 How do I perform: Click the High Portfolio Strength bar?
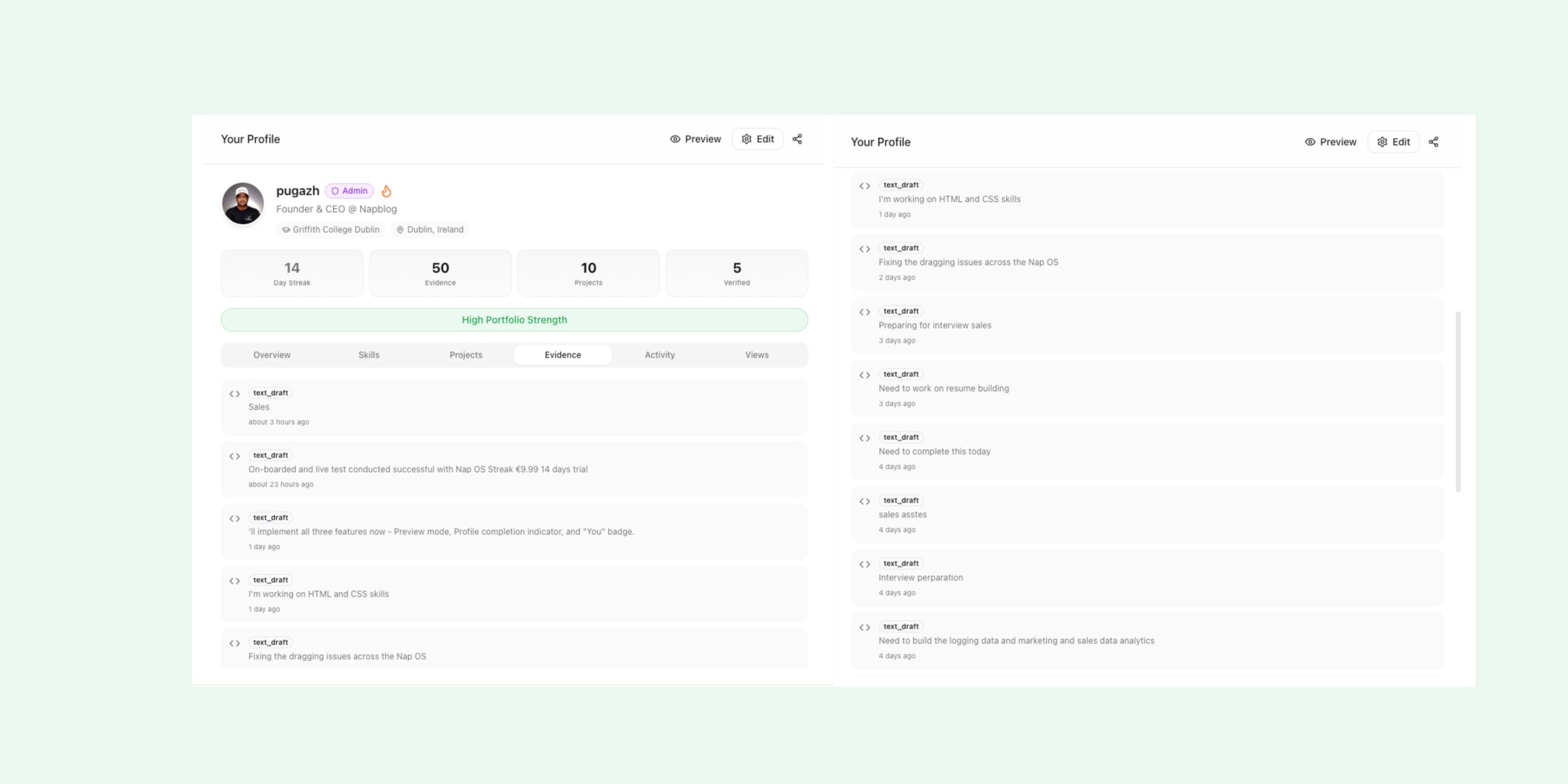click(514, 320)
